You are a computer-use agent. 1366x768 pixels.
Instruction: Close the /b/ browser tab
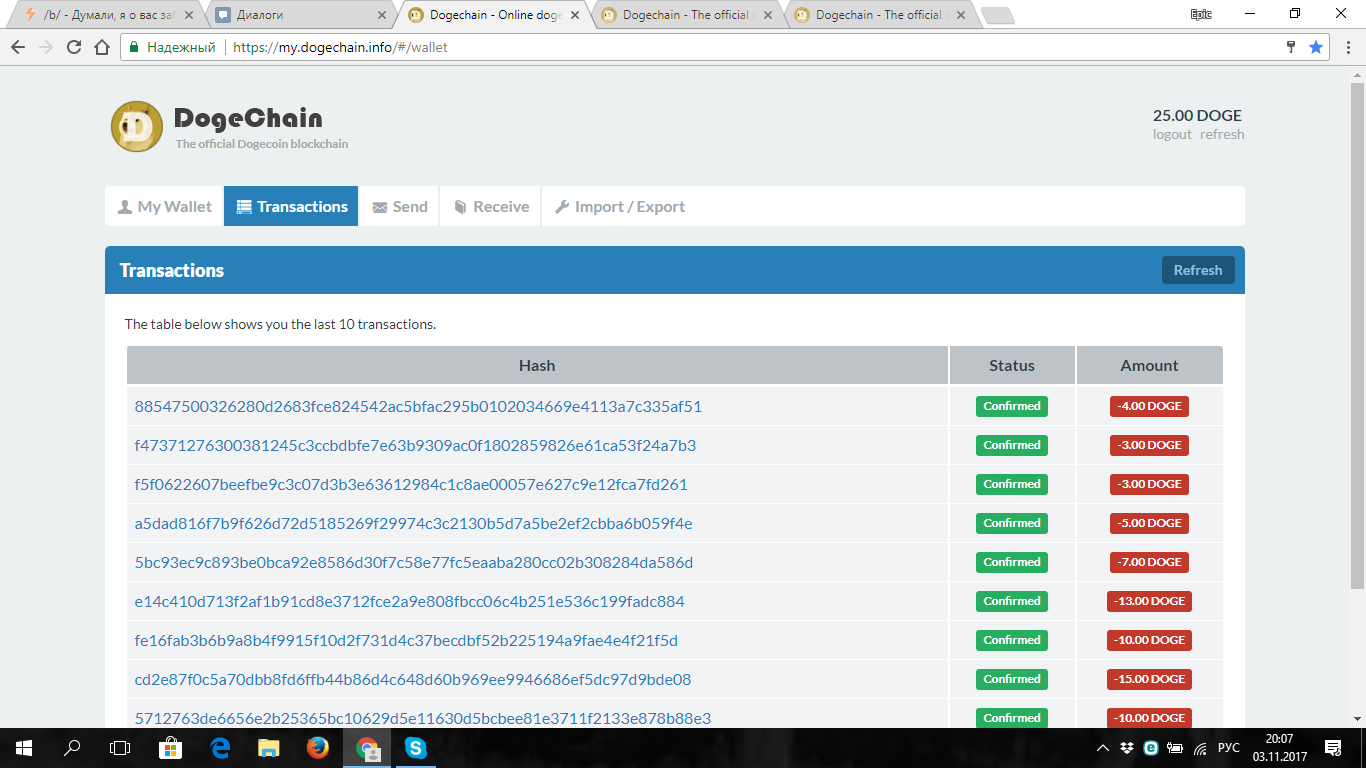(189, 15)
